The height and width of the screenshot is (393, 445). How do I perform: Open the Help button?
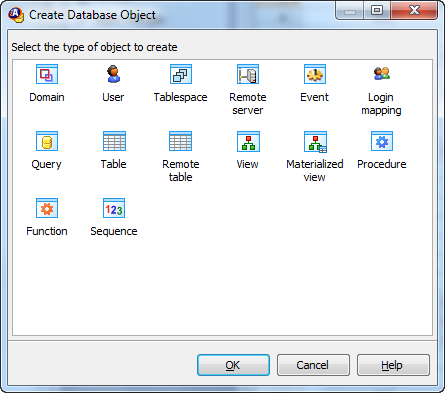393,365
